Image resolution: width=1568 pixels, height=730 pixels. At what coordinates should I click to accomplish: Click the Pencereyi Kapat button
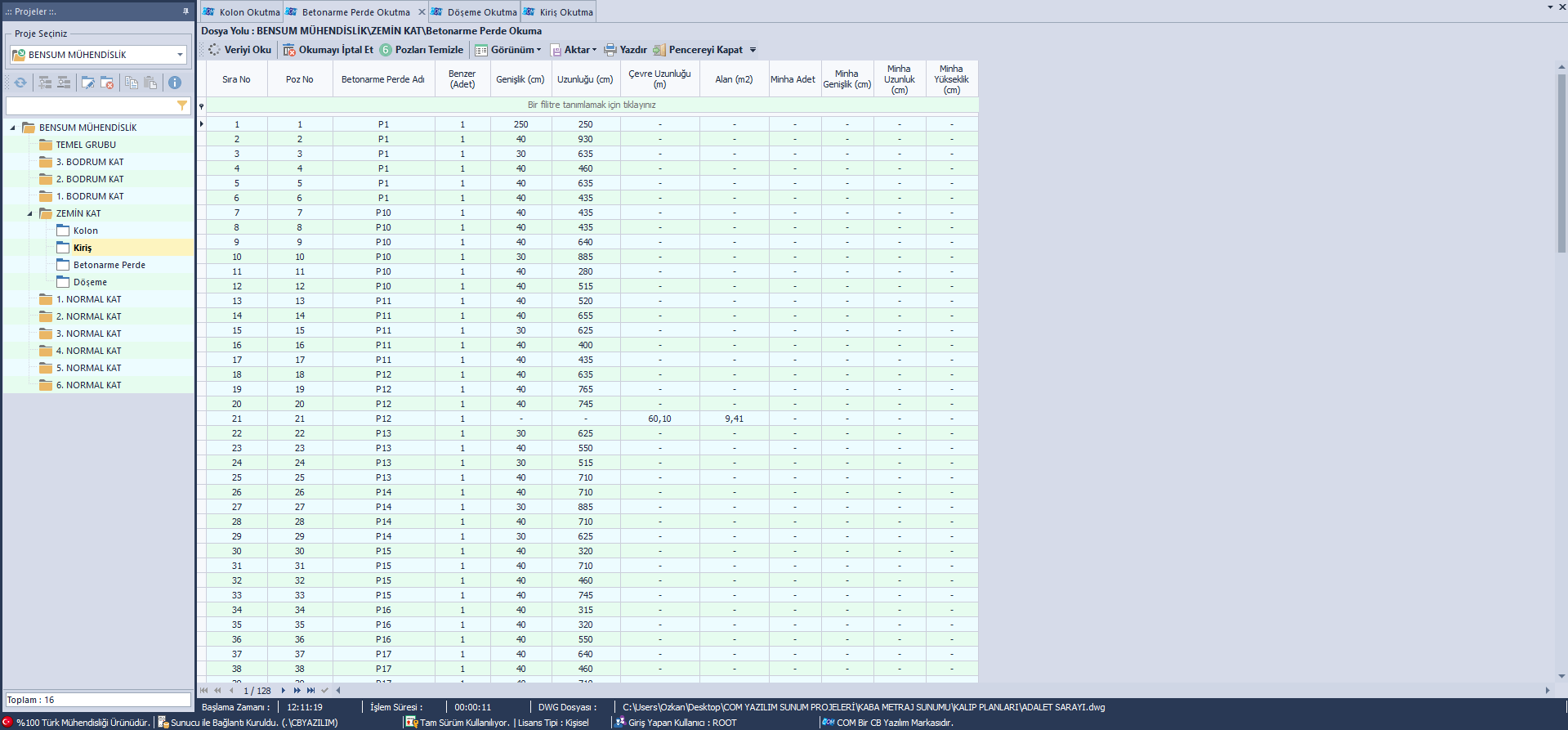[698, 50]
